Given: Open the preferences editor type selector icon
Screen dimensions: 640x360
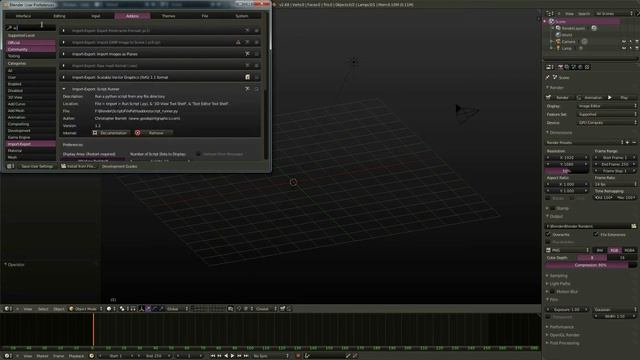Looking at the screenshot, I should pyautogui.click(x=10, y=166).
